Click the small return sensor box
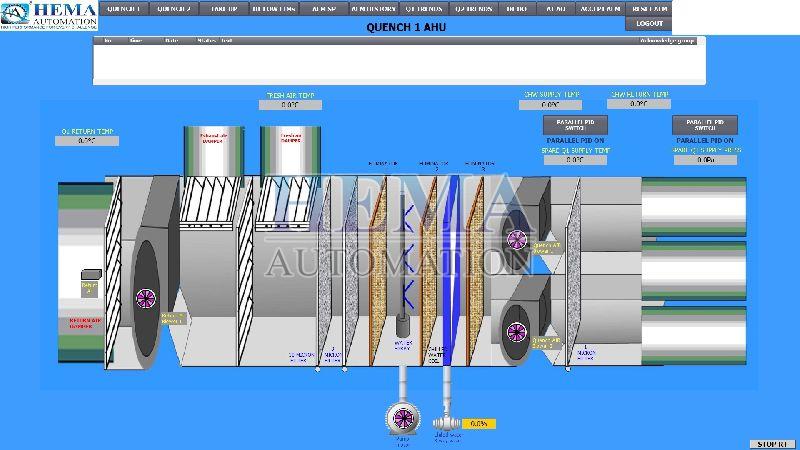800x450 pixels. click(x=91, y=274)
